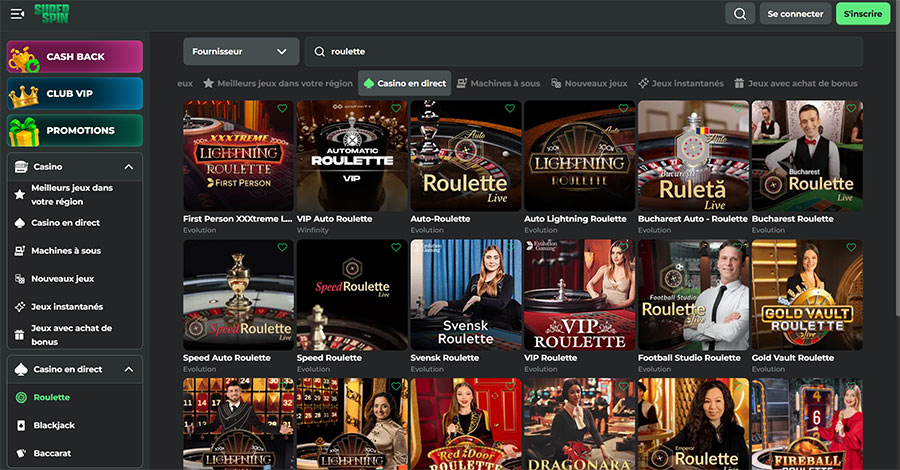The width and height of the screenshot is (900, 470).
Task: Open the Fournisseur dropdown
Action: 241,52
